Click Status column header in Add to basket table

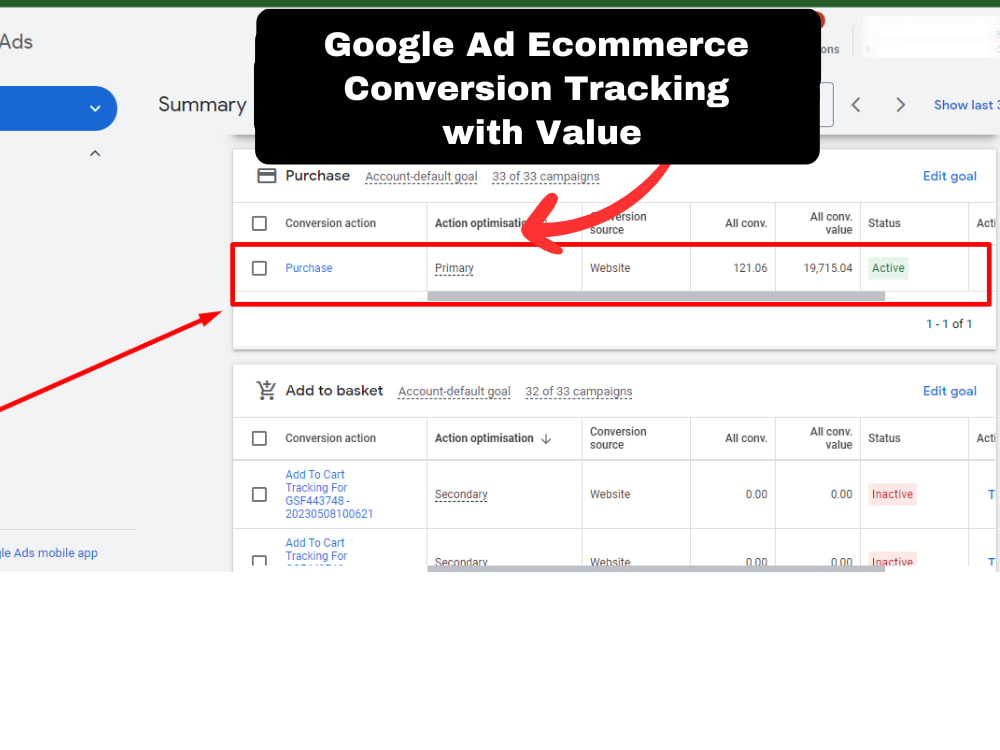pos(884,438)
